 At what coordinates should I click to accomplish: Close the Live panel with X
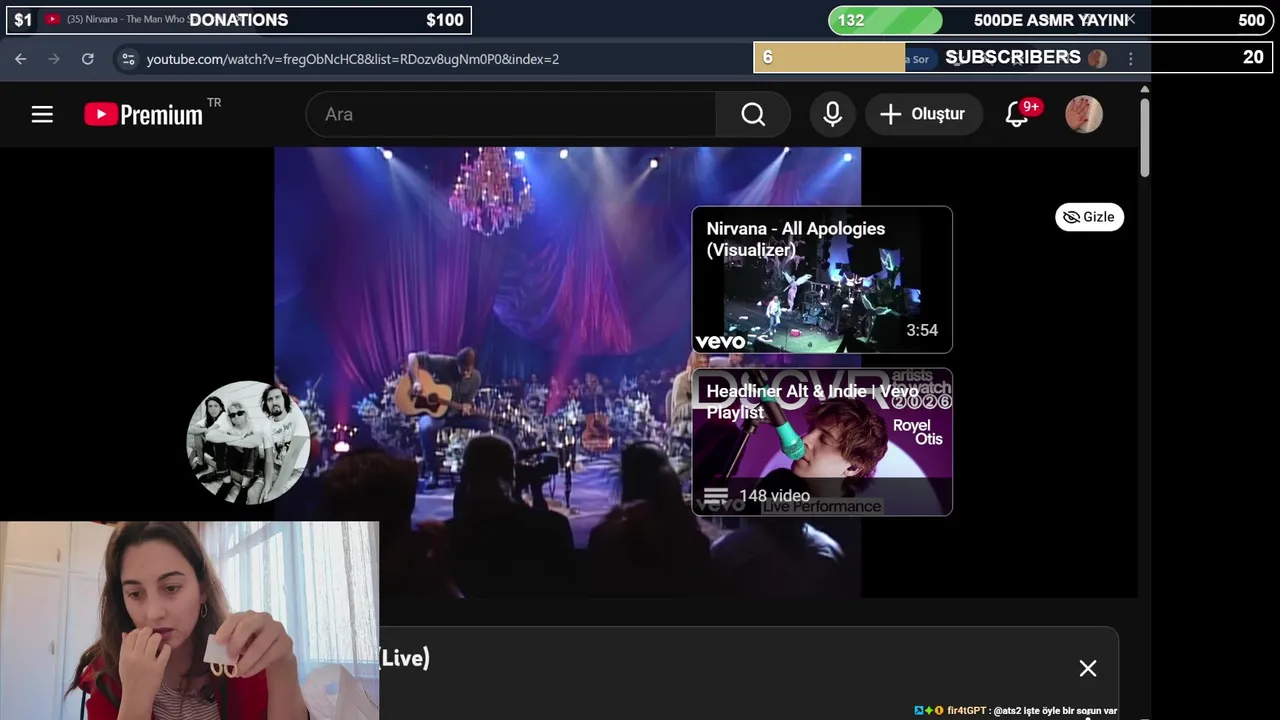tap(1088, 668)
